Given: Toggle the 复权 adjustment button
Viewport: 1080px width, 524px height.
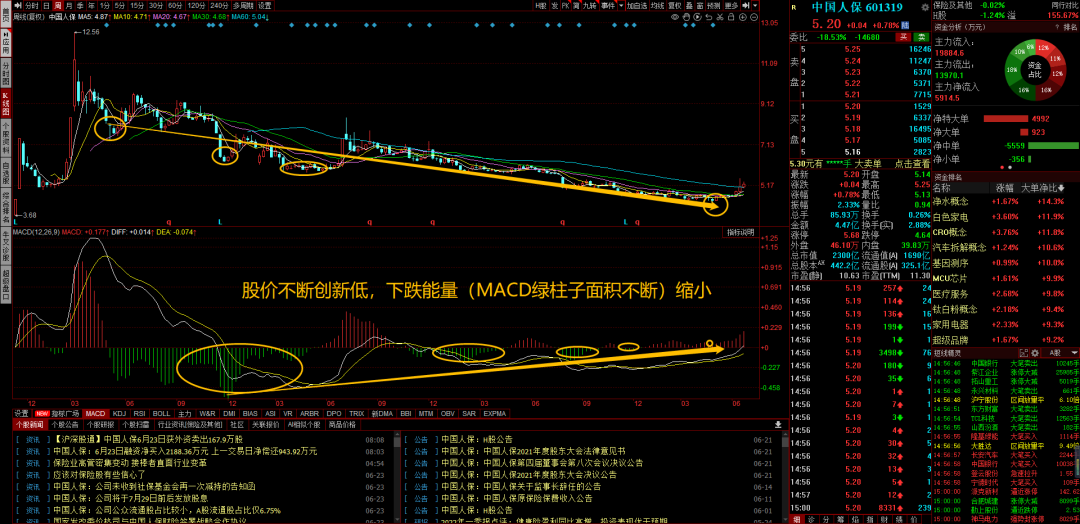Looking at the screenshot, I should coord(676,6).
